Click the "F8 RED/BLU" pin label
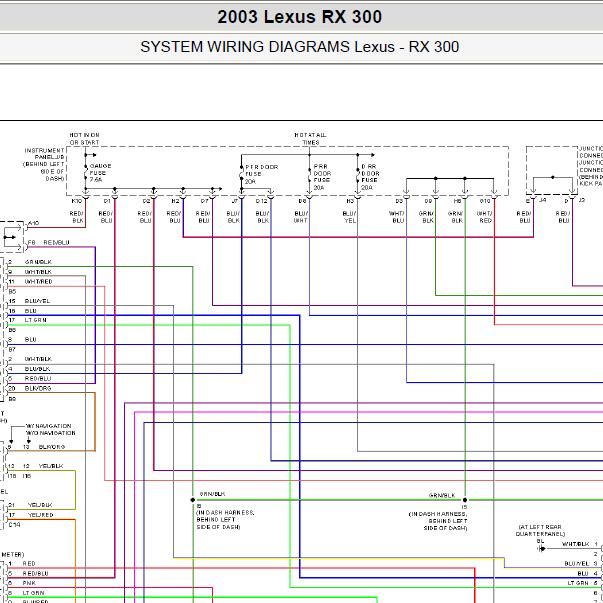 click(48, 243)
